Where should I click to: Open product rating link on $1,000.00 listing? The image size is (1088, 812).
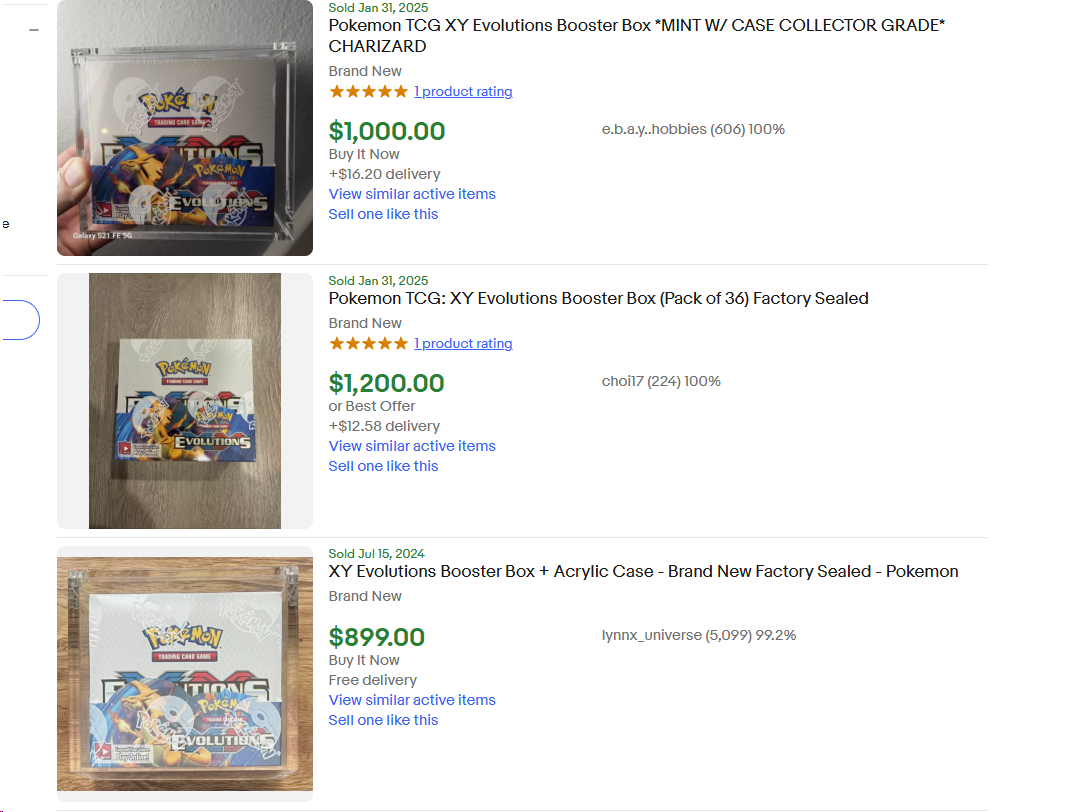pyautogui.click(x=463, y=92)
